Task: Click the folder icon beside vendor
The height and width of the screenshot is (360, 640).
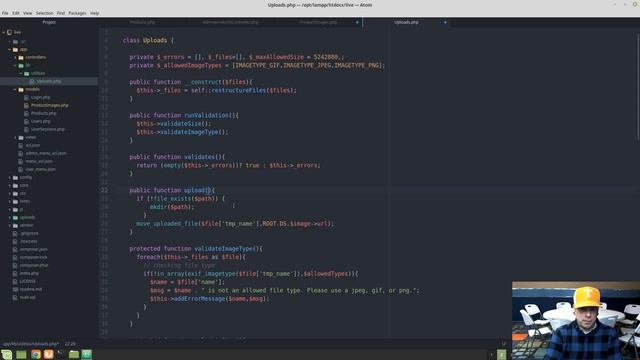Action: [15, 225]
